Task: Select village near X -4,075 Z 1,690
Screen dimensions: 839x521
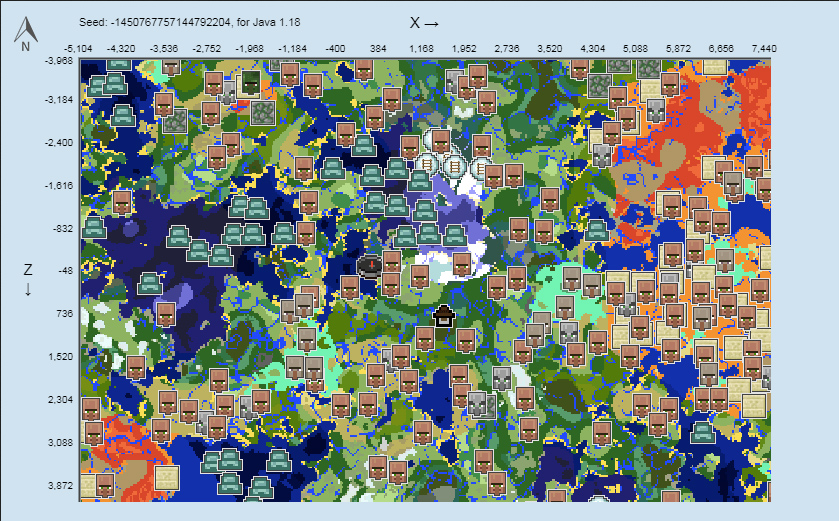Action: (136, 367)
